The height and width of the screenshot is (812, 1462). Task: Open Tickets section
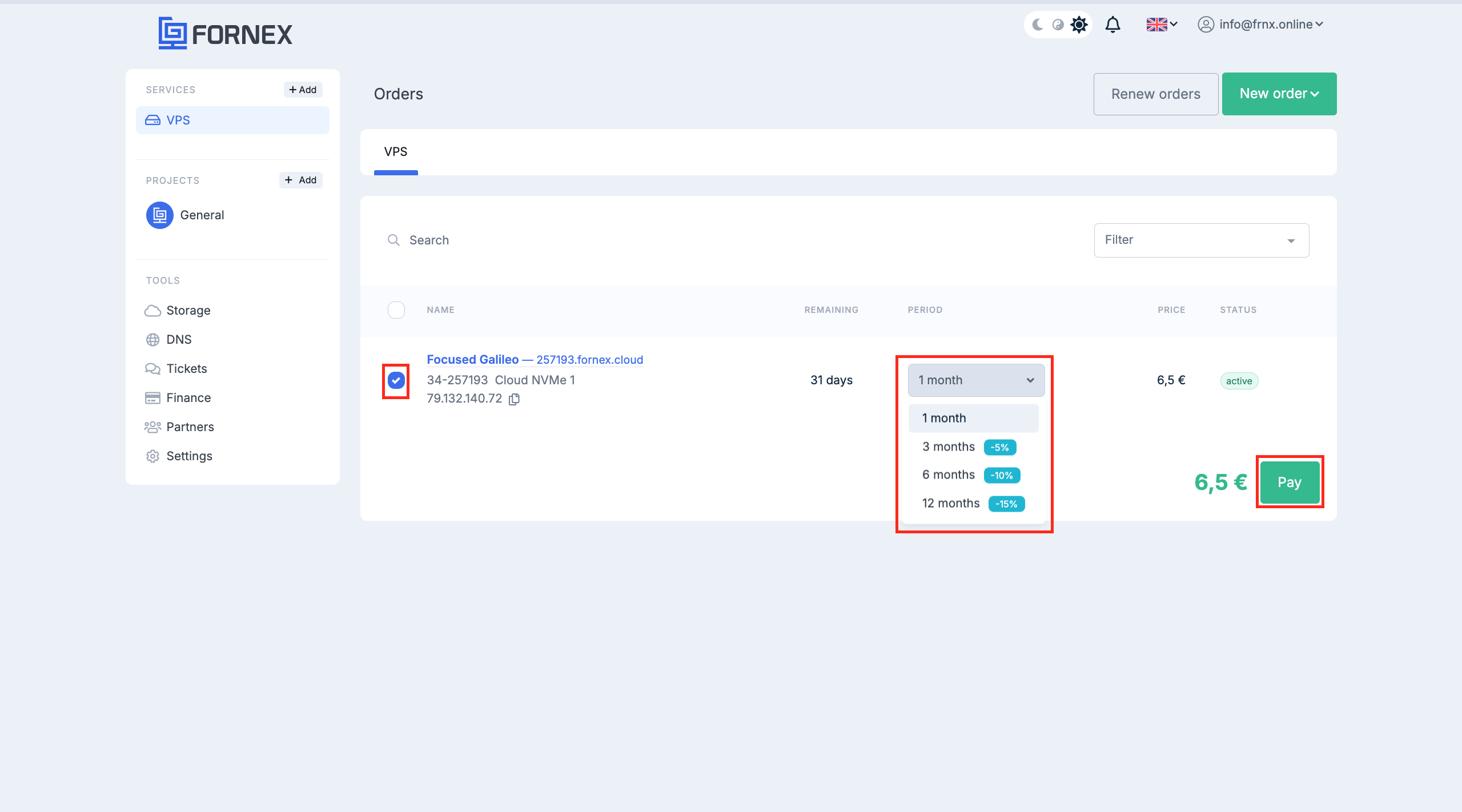click(176, 368)
